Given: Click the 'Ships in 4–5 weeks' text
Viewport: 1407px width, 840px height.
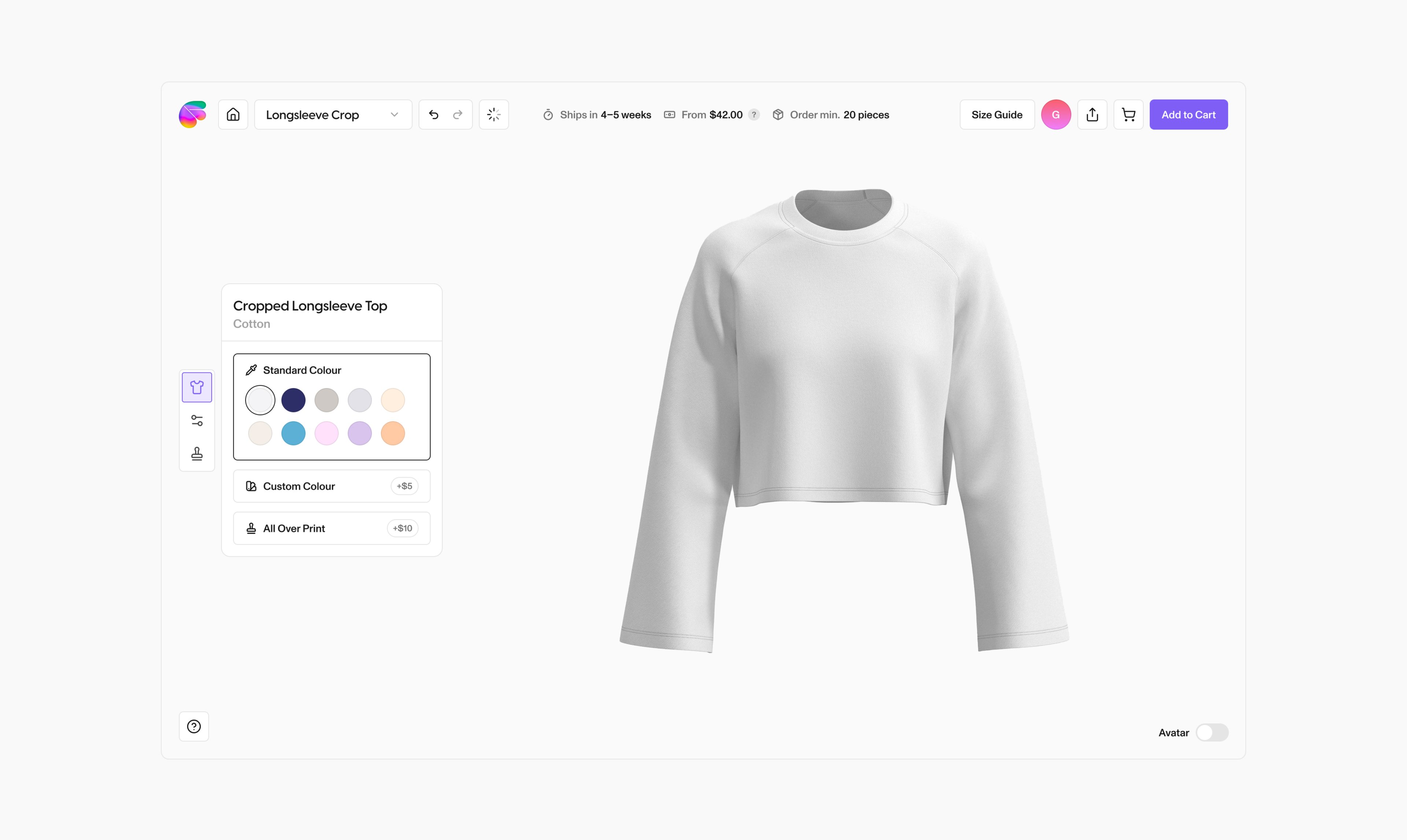Looking at the screenshot, I should (605, 115).
